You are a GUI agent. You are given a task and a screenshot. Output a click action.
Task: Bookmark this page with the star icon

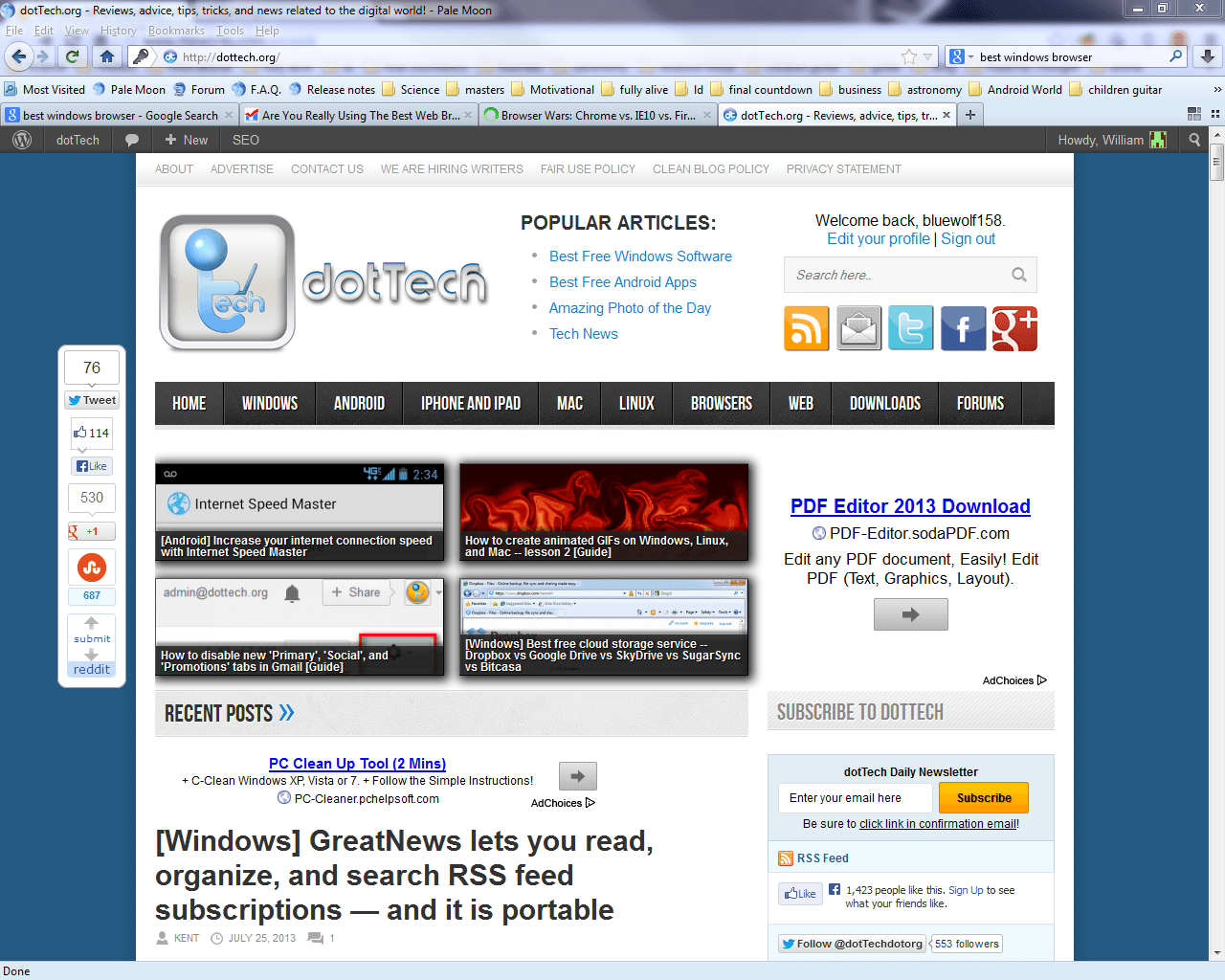pyautogui.click(x=908, y=56)
